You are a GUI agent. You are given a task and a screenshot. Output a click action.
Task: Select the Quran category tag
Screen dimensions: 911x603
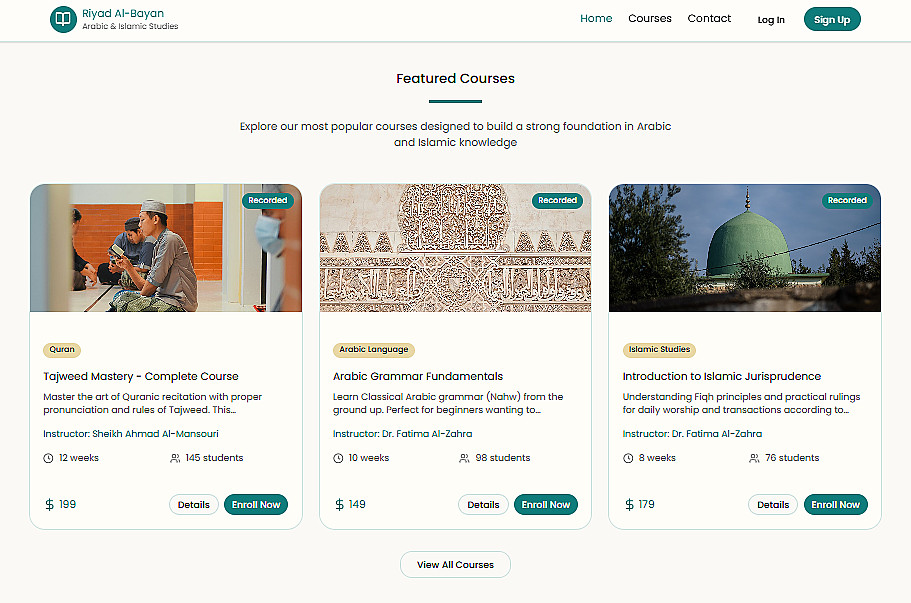click(x=62, y=350)
